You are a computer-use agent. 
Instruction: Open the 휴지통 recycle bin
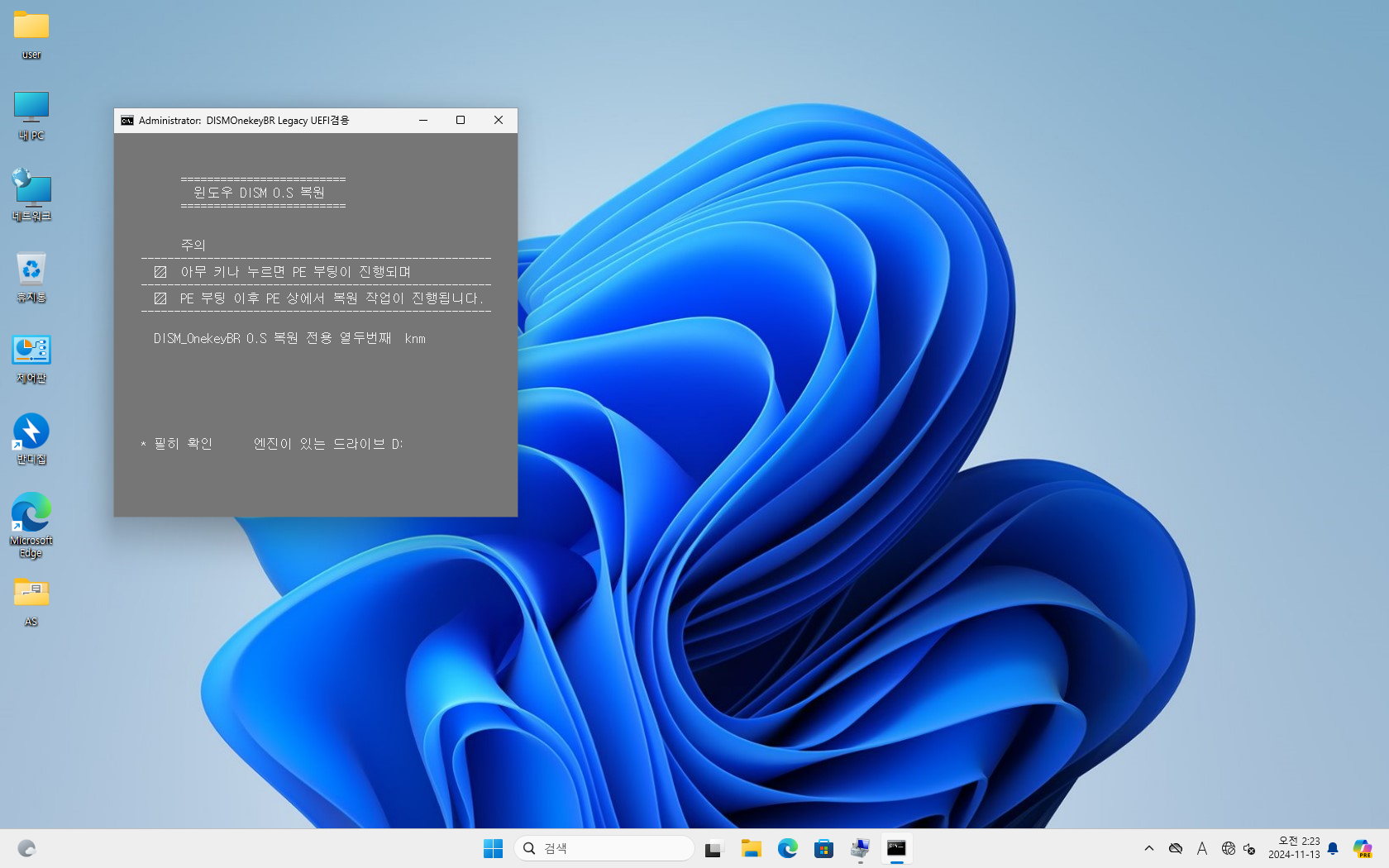coord(31,277)
